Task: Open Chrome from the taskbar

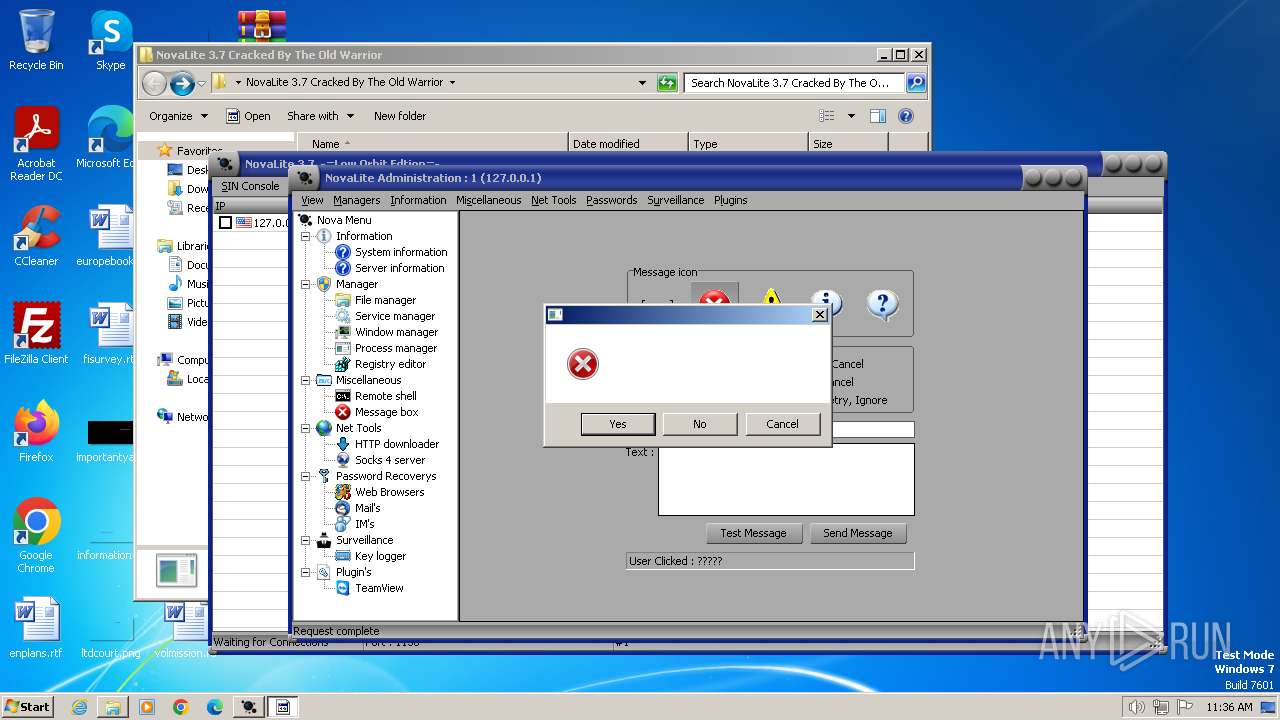Action: (x=181, y=707)
